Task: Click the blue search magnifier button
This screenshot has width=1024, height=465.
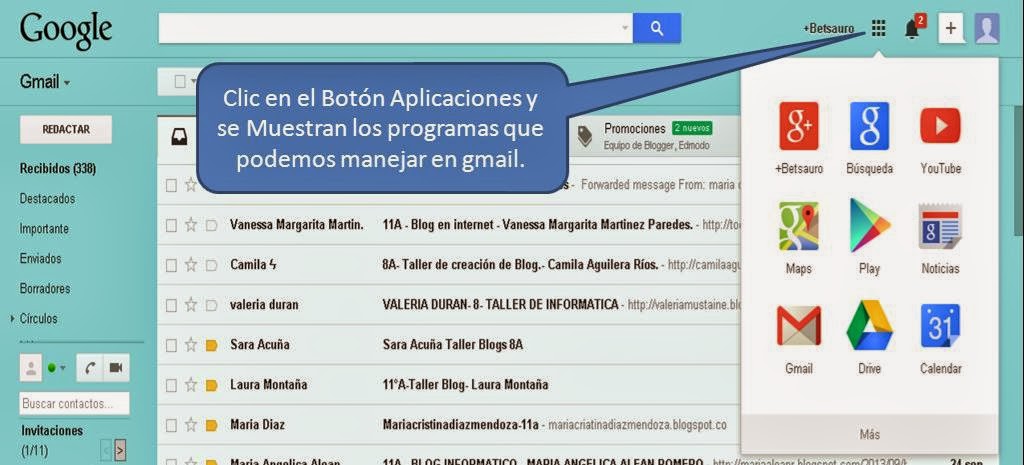Action: (657, 28)
